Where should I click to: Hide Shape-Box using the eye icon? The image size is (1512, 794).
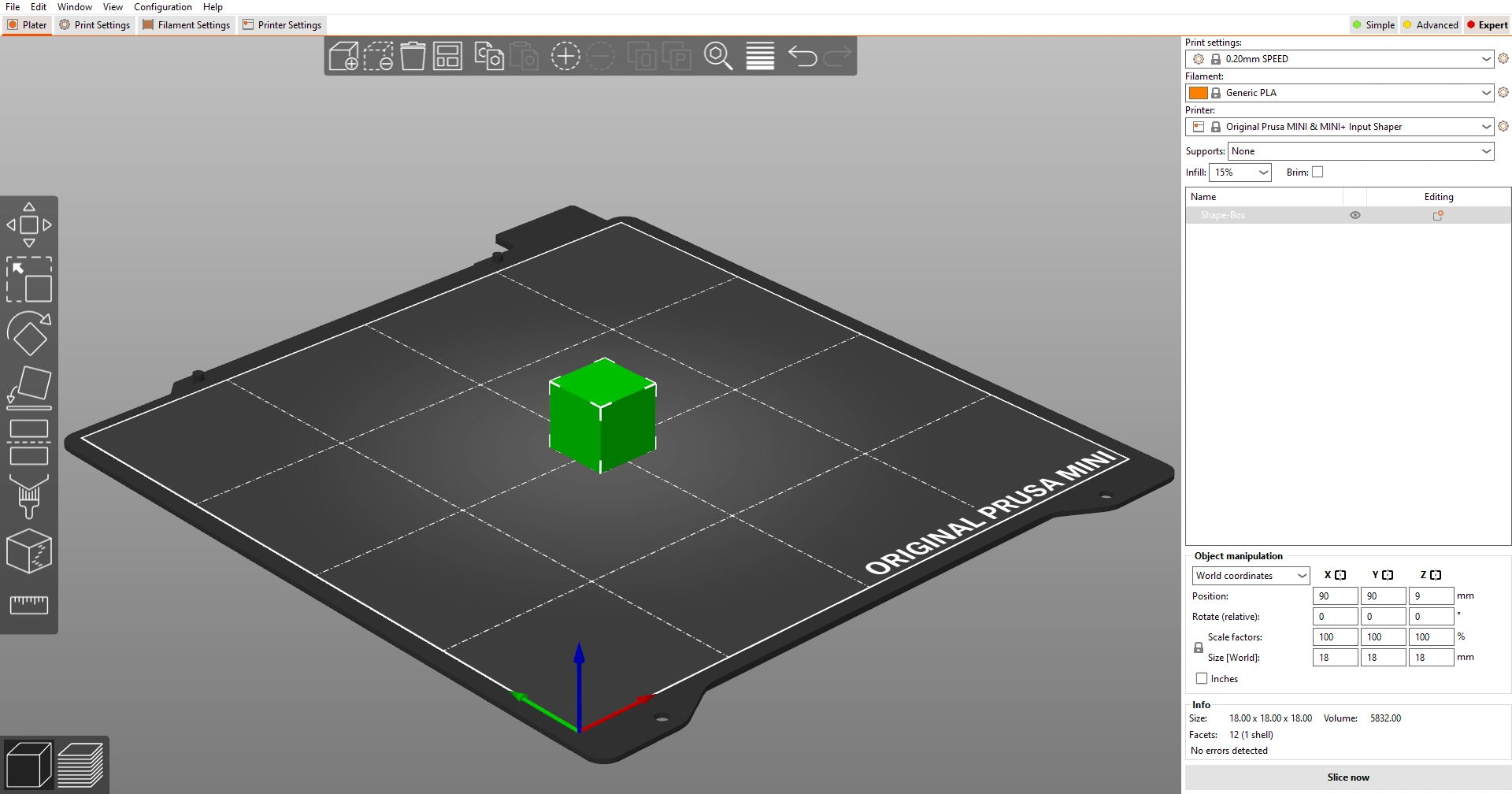coord(1355,215)
